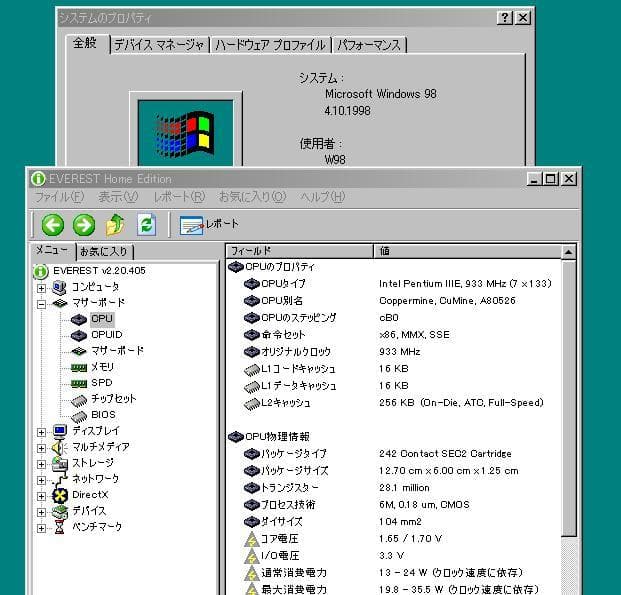This screenshot has height=595, width=621.
Task: Open ハードウェア プロファイル tab in System Properties
Action: coord(270,45)
